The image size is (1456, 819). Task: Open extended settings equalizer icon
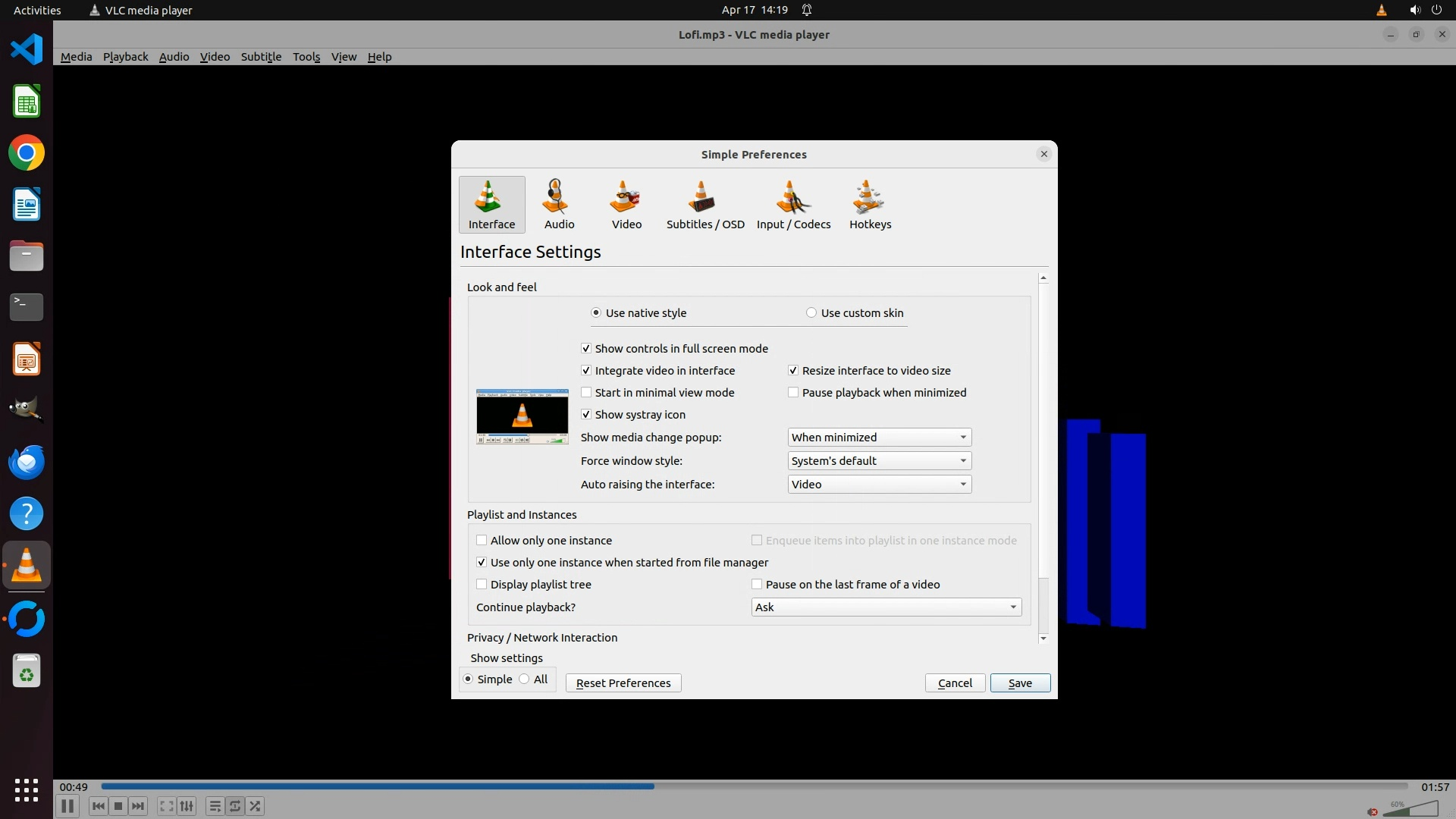point(187,806)
